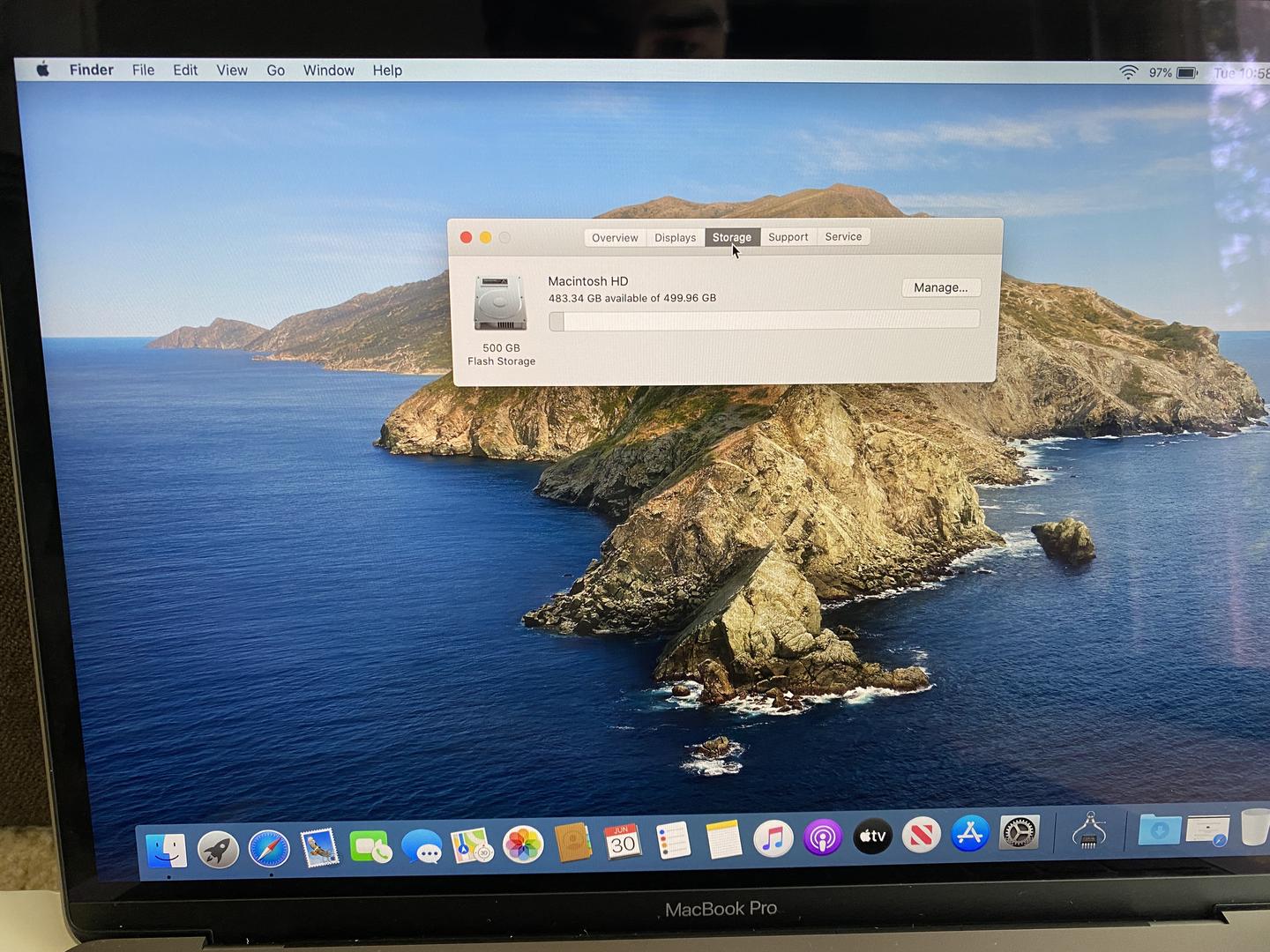Open Notes app in Dock
Image resolution: width=1270 pixels, height=952 pixels.
point(723,839)
